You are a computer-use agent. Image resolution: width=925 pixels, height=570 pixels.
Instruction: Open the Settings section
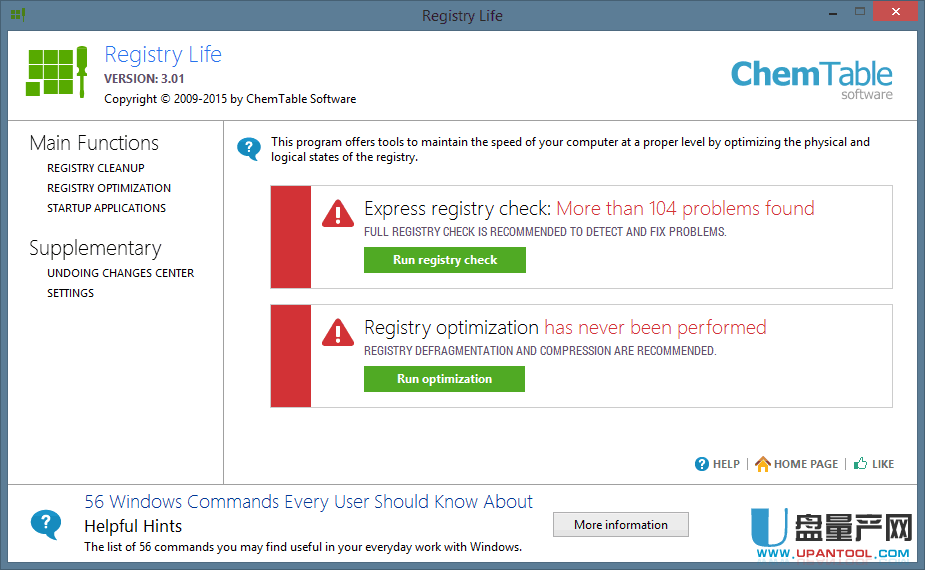tap(70, 293)
